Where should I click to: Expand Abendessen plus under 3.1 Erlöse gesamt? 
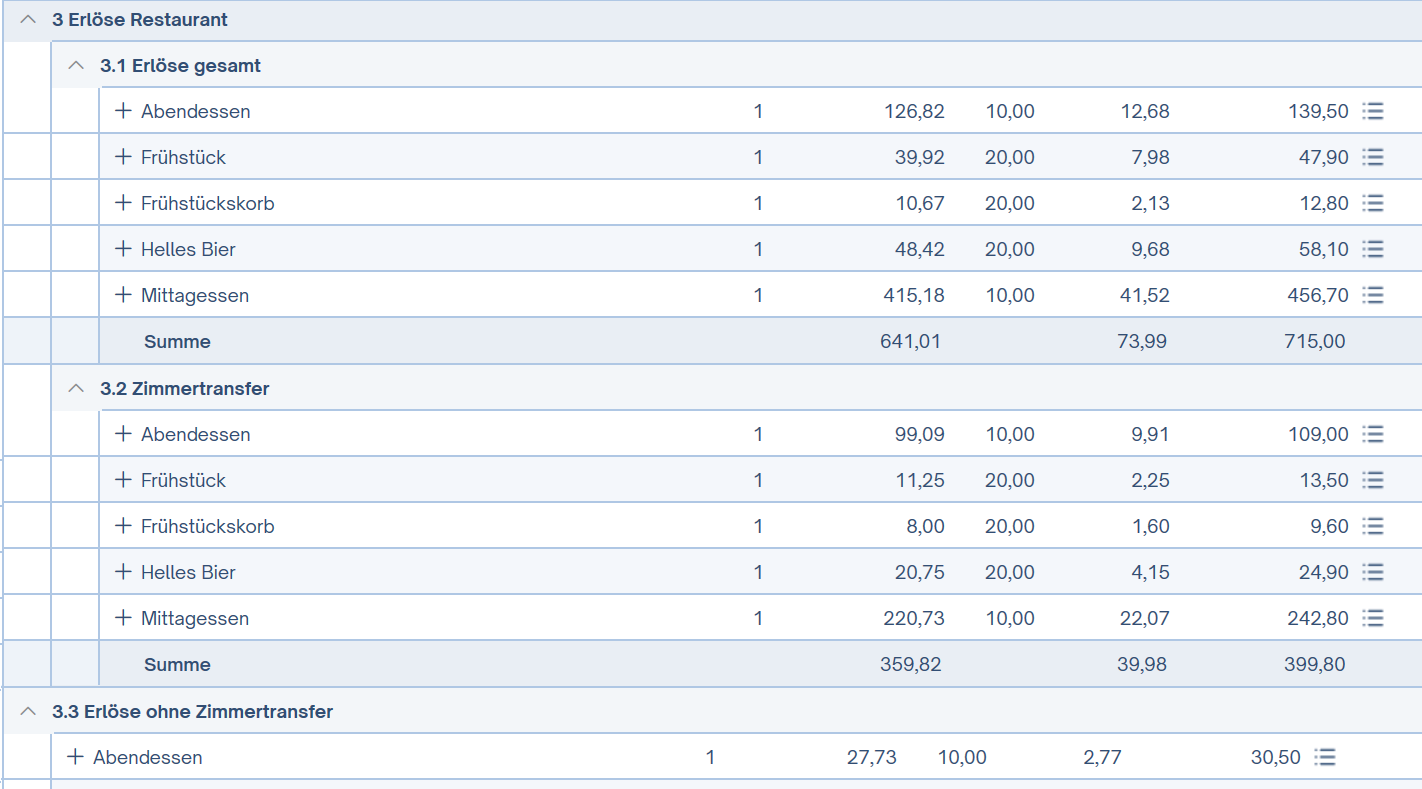(124, 110)
